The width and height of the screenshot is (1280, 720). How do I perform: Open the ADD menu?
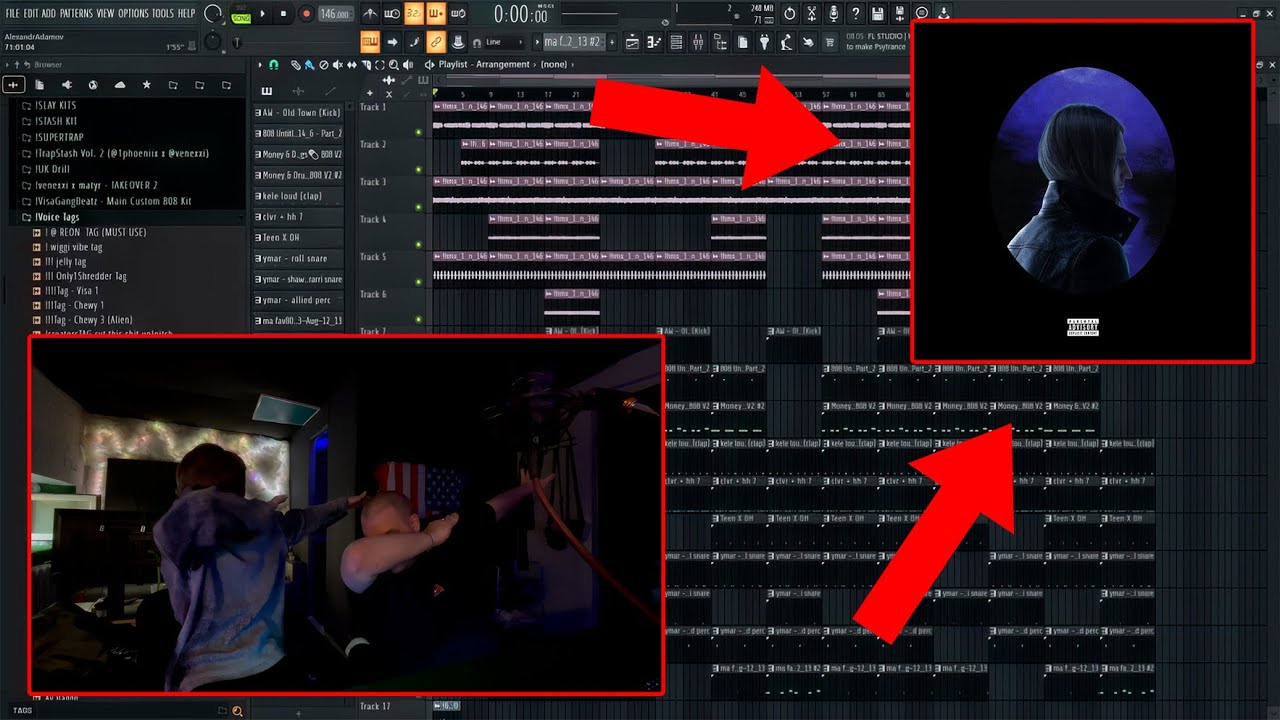click(x=49, y=13)
